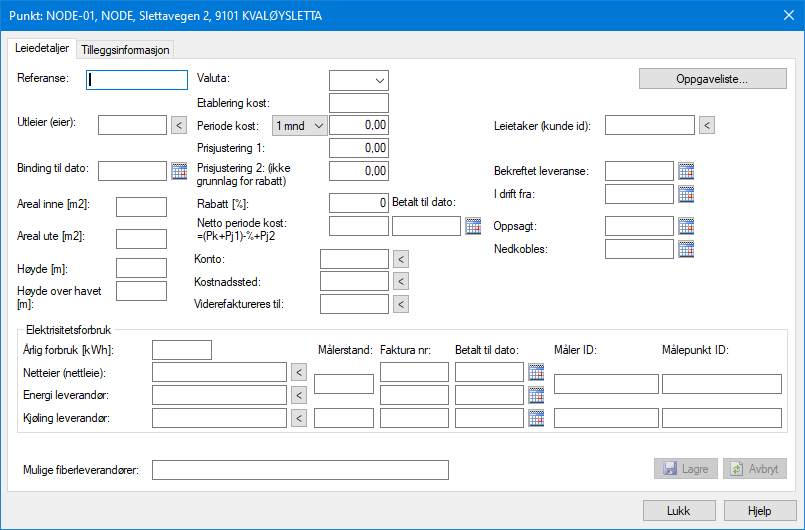Click lookup arrow next to Netteier (nettleie)
The height and width of the screenshot is (530, 805).
299,372
